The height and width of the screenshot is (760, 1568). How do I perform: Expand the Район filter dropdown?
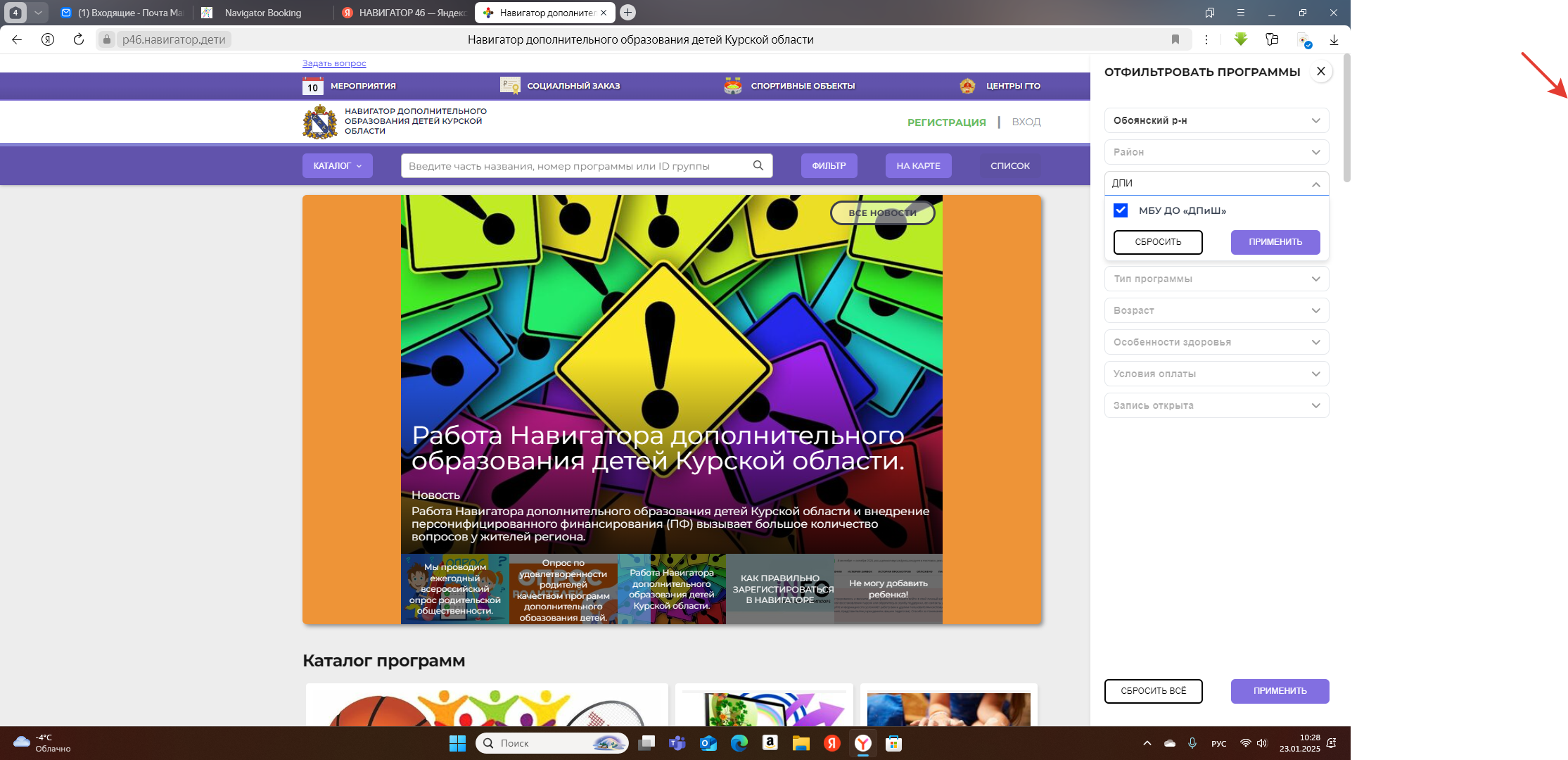pyautogui.click(x=1217, y=152)
